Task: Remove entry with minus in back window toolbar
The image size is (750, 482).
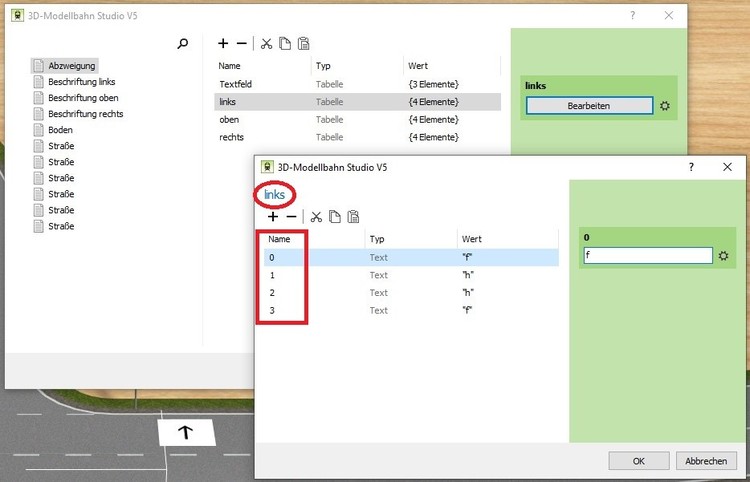Action: tap(242, 44)
